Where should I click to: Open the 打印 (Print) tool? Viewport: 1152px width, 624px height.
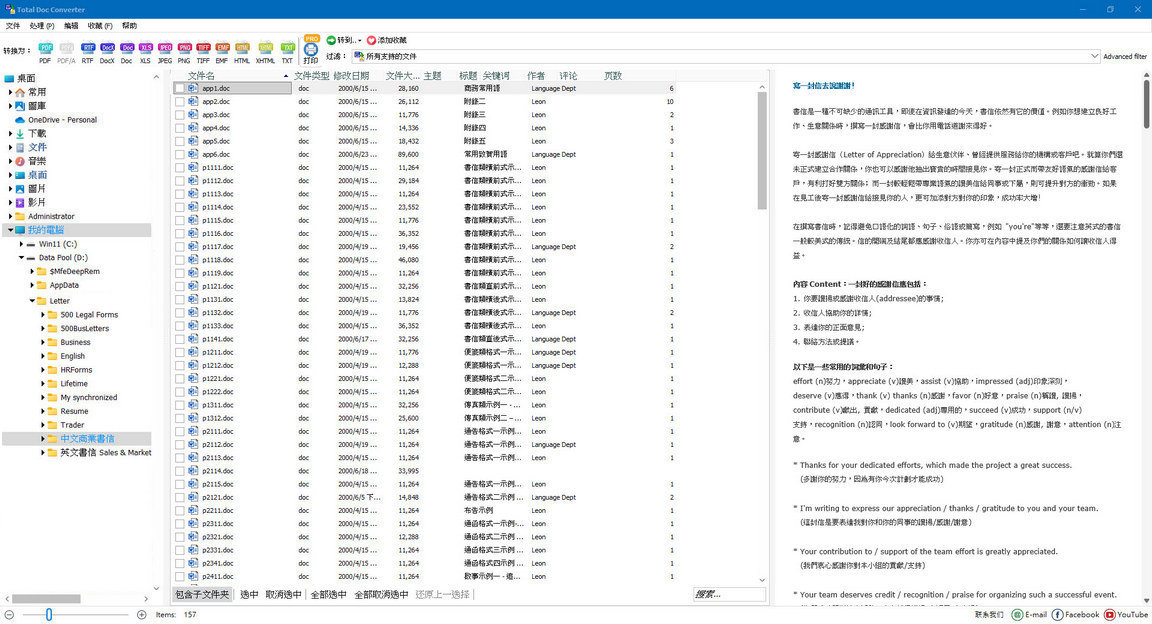(310, 49)
